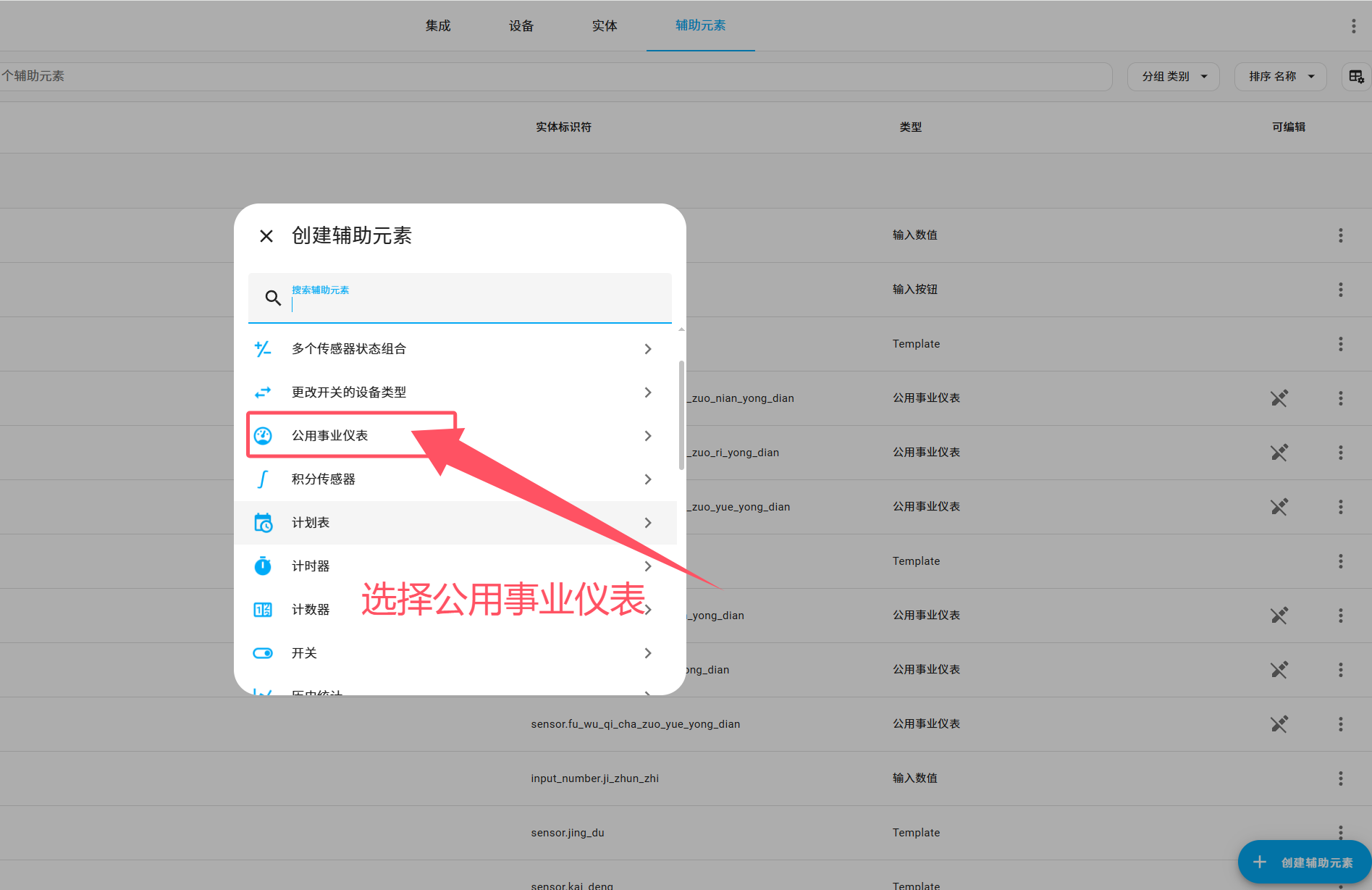The width and height of the screenshot is (1372, 890).
Task: Click the utility meter gauge icon
Action: point(263,435)
